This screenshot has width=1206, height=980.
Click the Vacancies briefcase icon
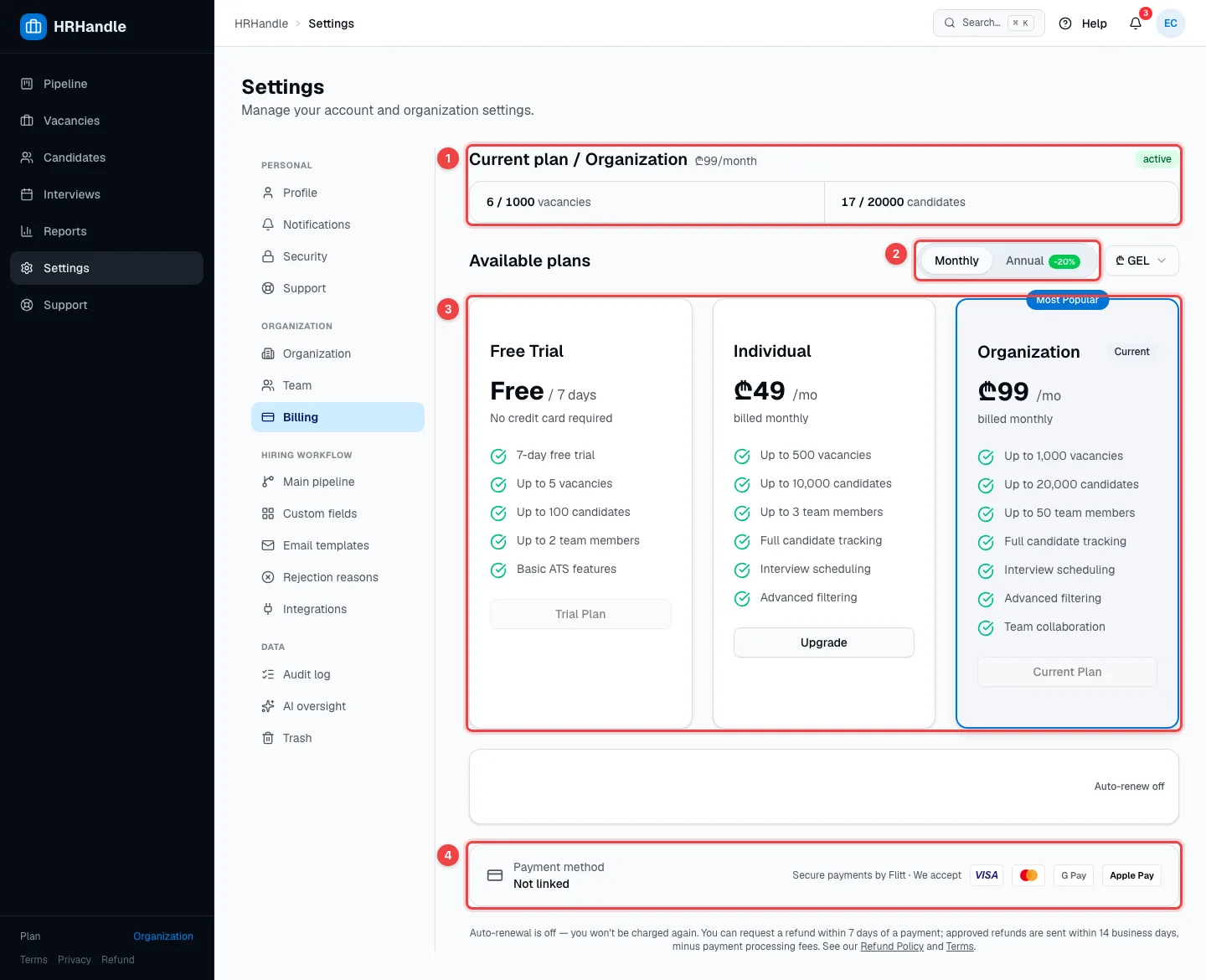tap(27, 121)
